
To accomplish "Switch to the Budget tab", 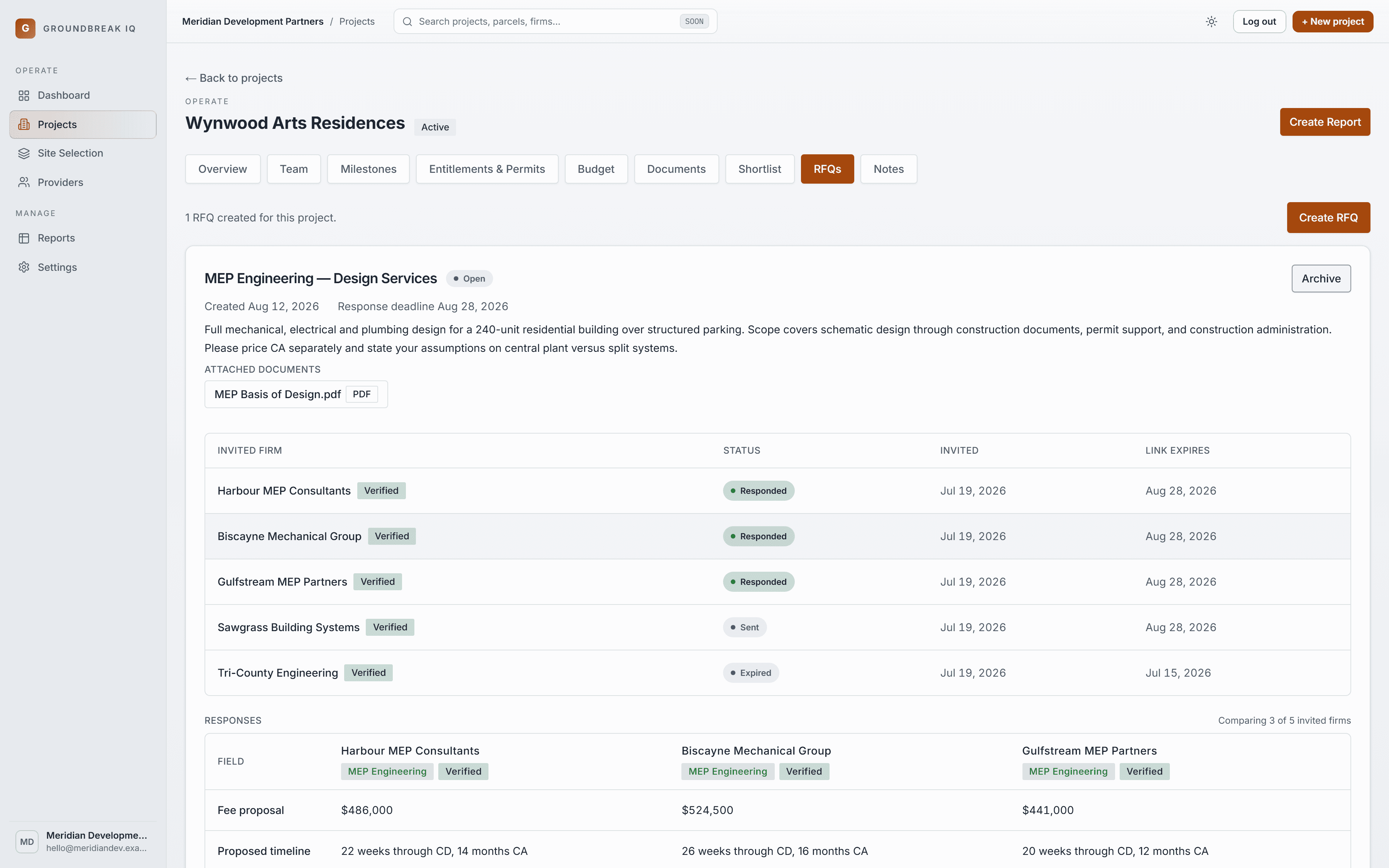I will click(596, 169).
